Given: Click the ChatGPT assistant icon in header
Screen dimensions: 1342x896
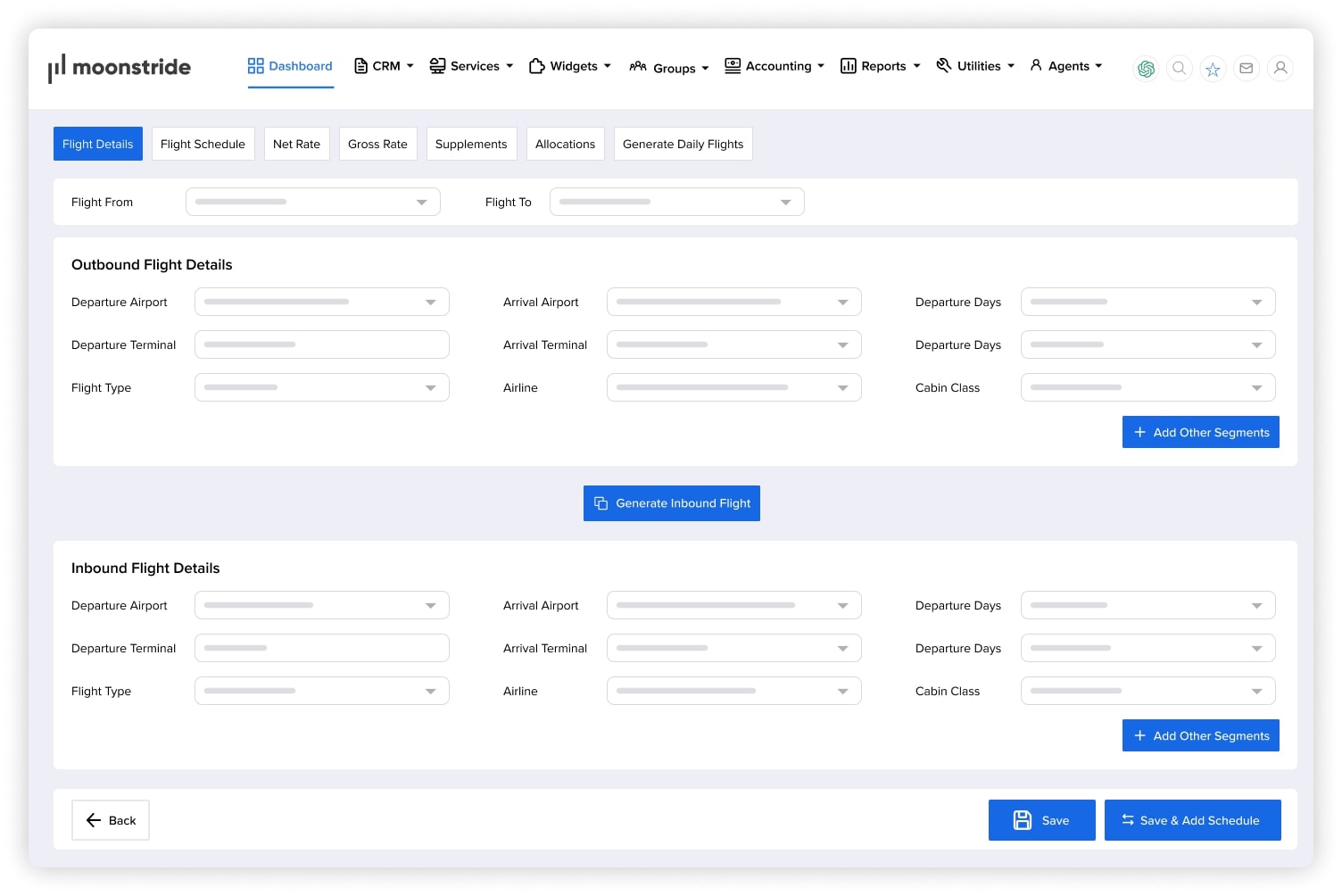Looking at the screenshot, I should 1146,69.
